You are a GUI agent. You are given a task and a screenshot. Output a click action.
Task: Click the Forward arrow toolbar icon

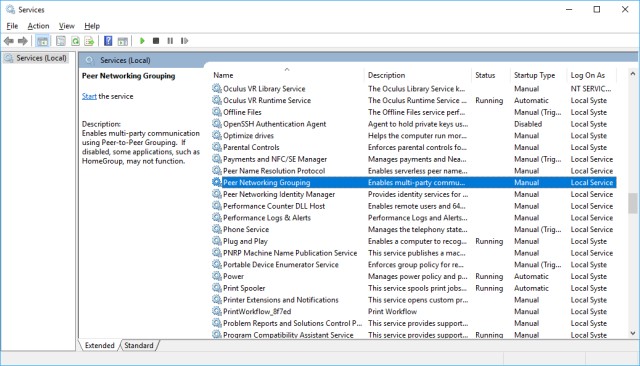[23, 41]
